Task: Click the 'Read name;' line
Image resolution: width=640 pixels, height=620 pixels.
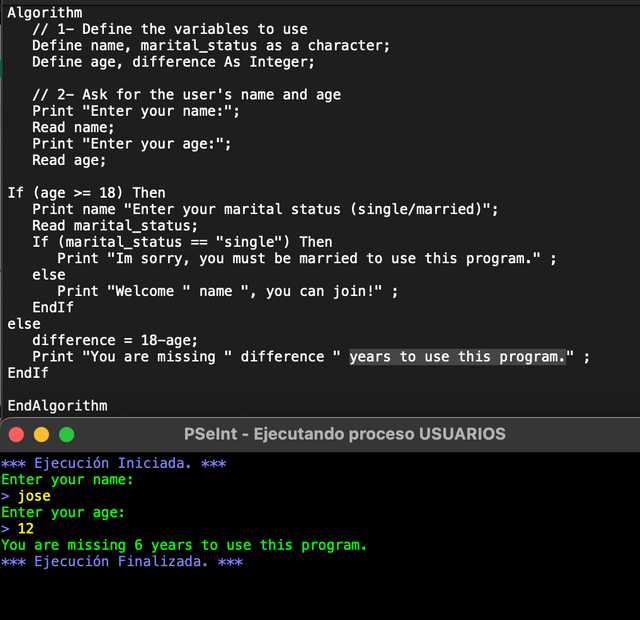Action: [x=73, y=127]
